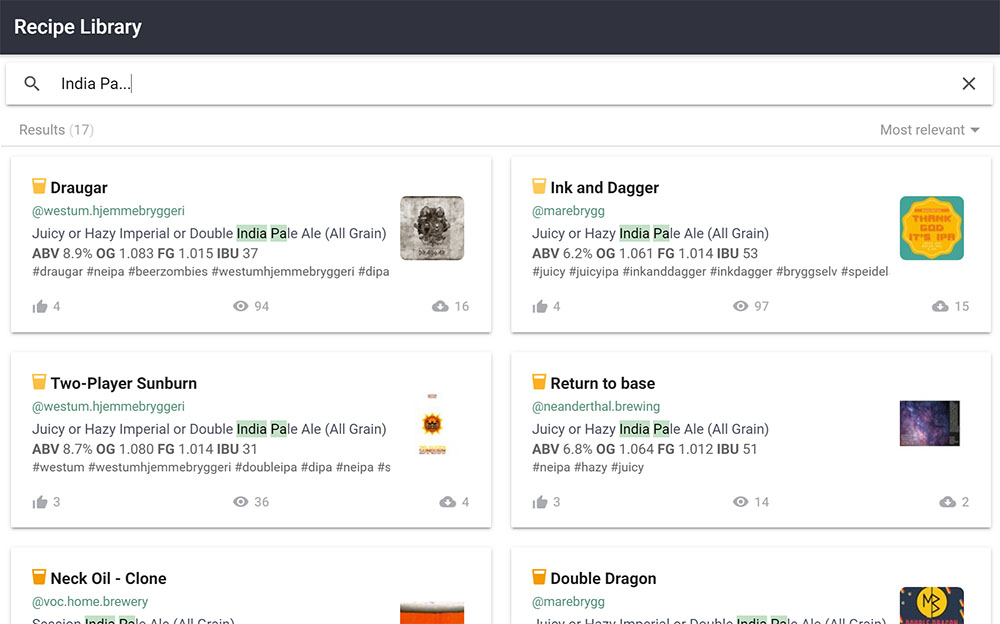
Task: Clear the search using the X icon
Action: click(x=968, y=83)
